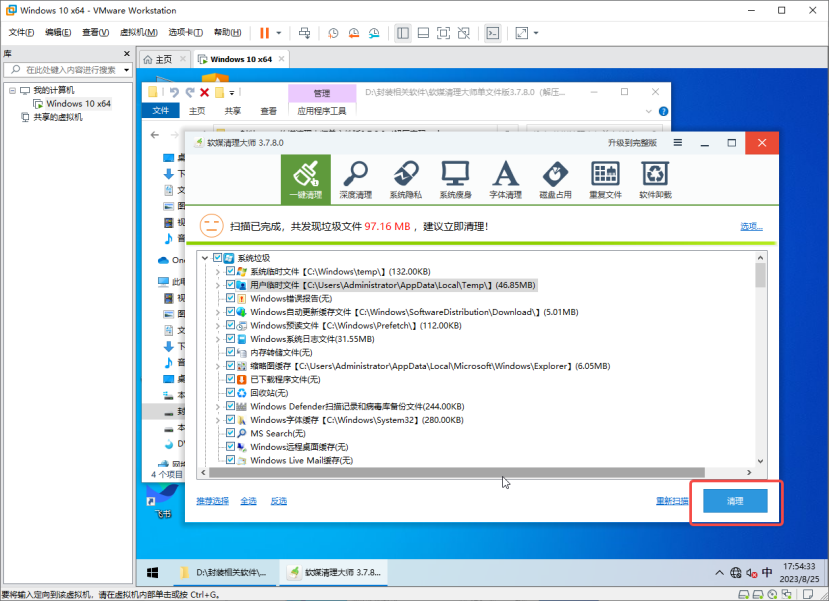Expand the Windows字体缓存 node

(217, 420)
